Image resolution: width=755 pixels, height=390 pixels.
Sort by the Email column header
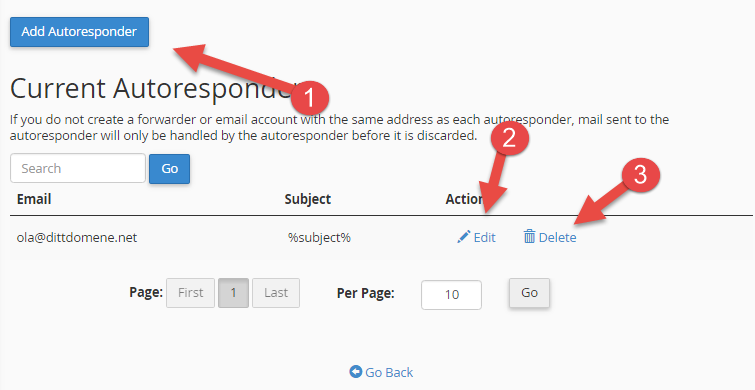[34, 199]
